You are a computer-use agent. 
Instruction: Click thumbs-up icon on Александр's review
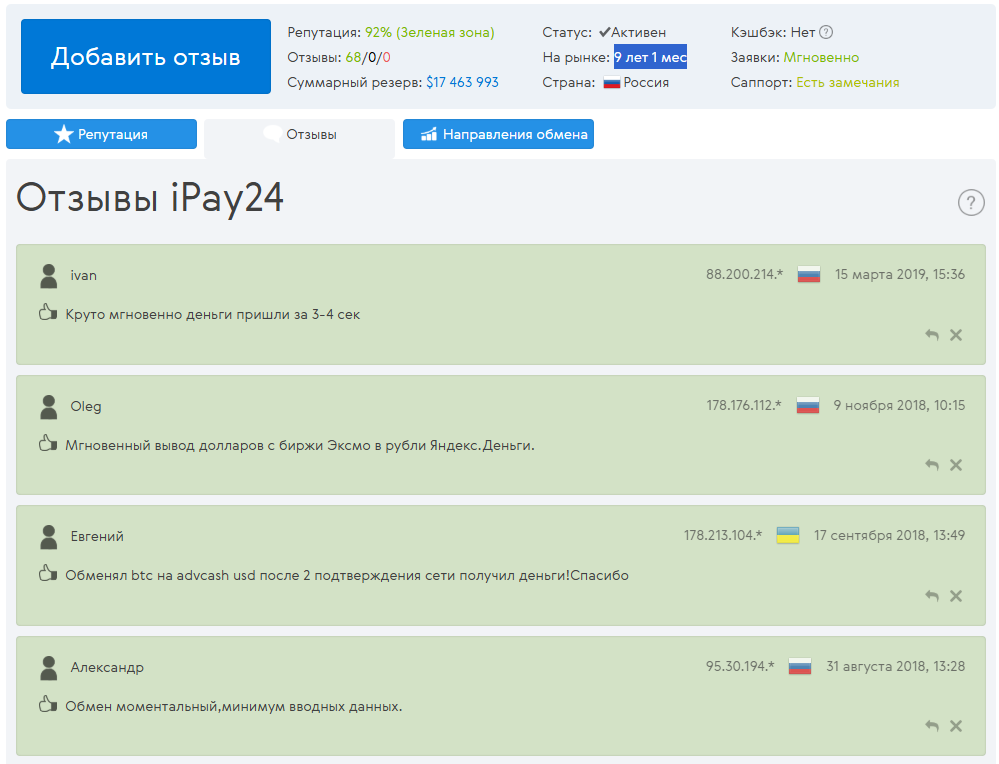pyautogui.click(x=48, y=704)
